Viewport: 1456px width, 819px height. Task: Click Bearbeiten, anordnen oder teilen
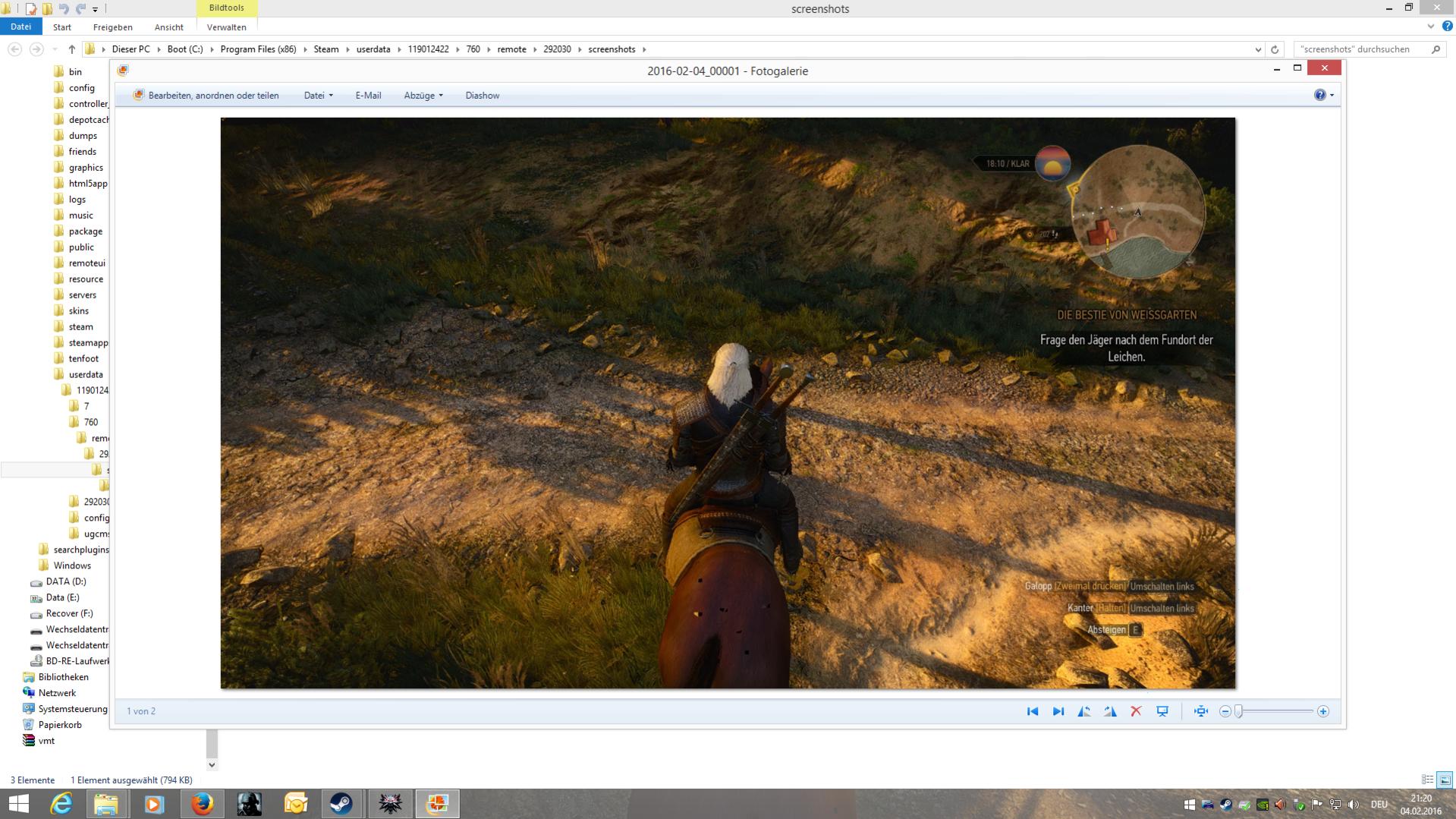click(206, 96)
